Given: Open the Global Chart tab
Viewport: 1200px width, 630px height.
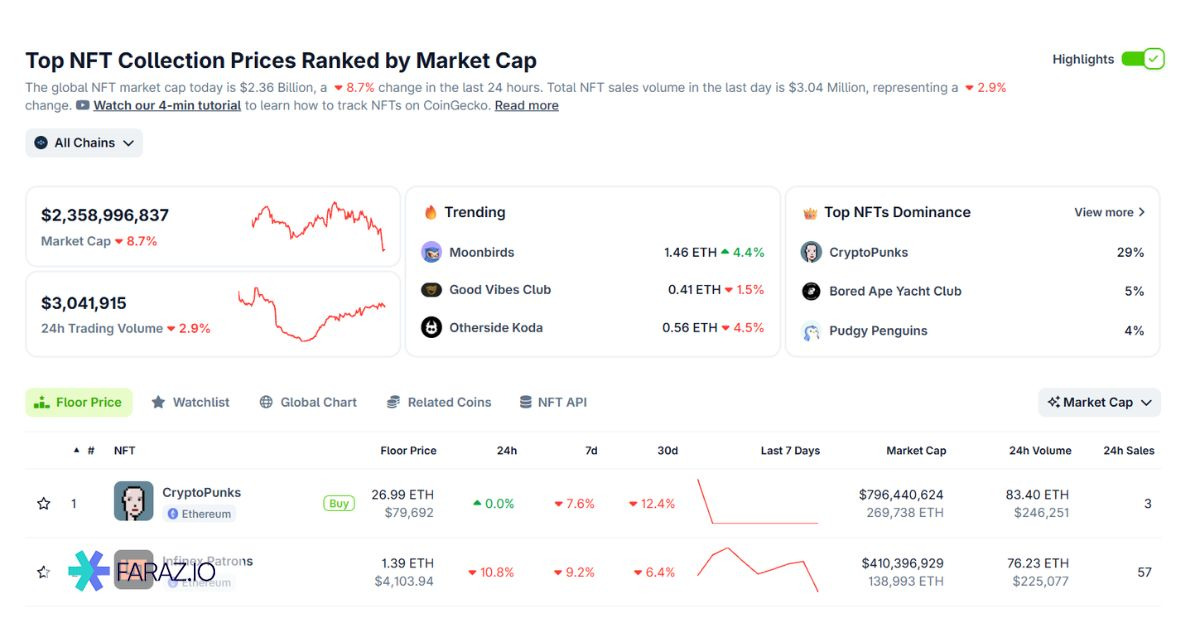Looking at the screenshot, I should (308, 402).
